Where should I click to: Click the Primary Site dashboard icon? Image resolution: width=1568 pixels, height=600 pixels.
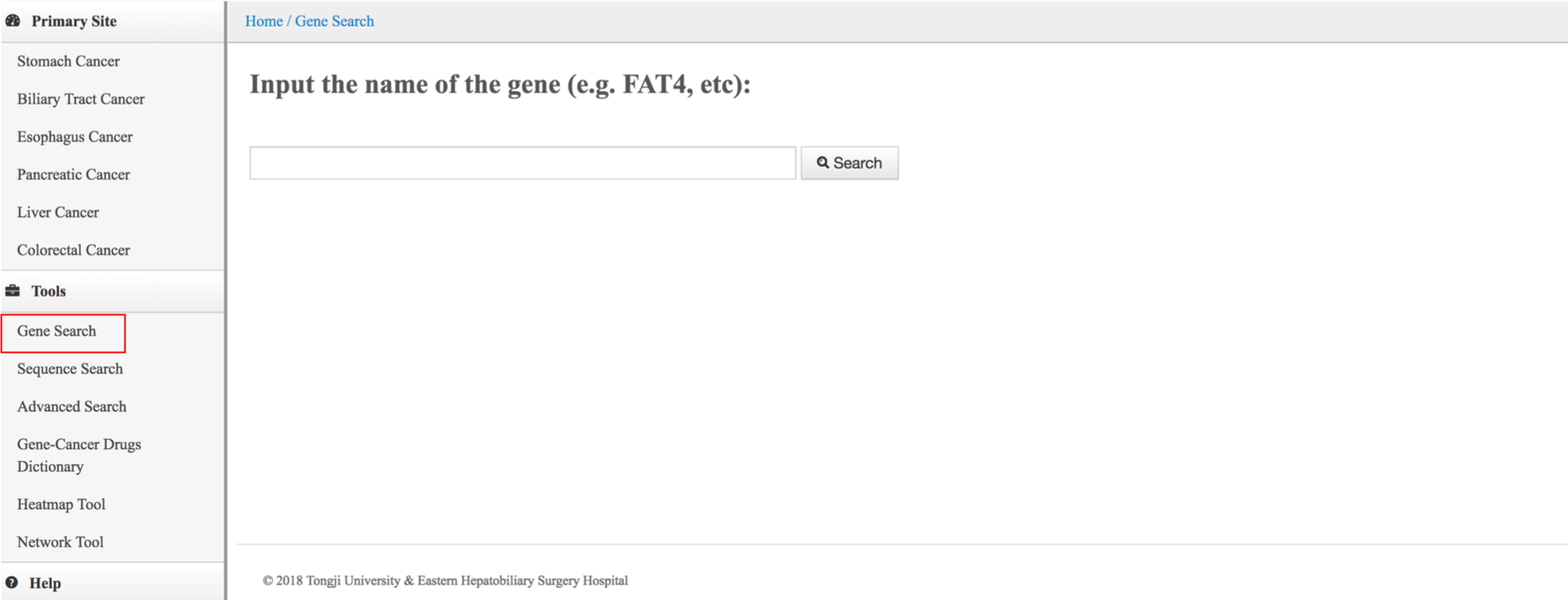tap(12, 20)
